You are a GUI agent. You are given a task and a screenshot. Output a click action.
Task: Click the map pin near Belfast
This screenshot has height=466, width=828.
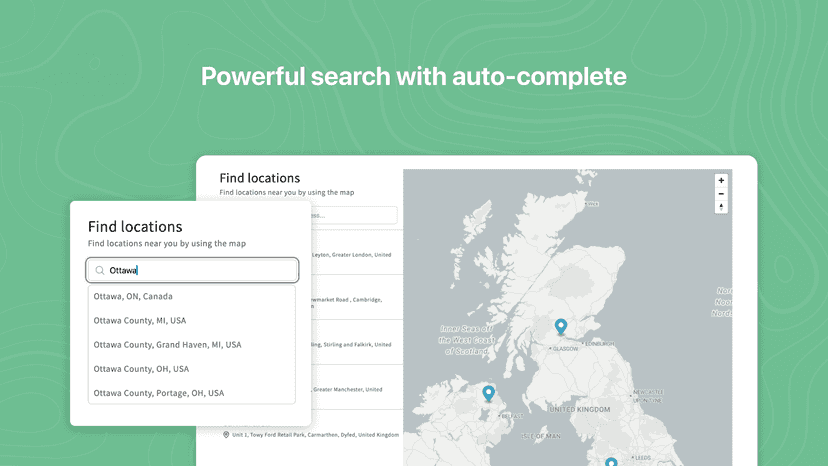488,394
